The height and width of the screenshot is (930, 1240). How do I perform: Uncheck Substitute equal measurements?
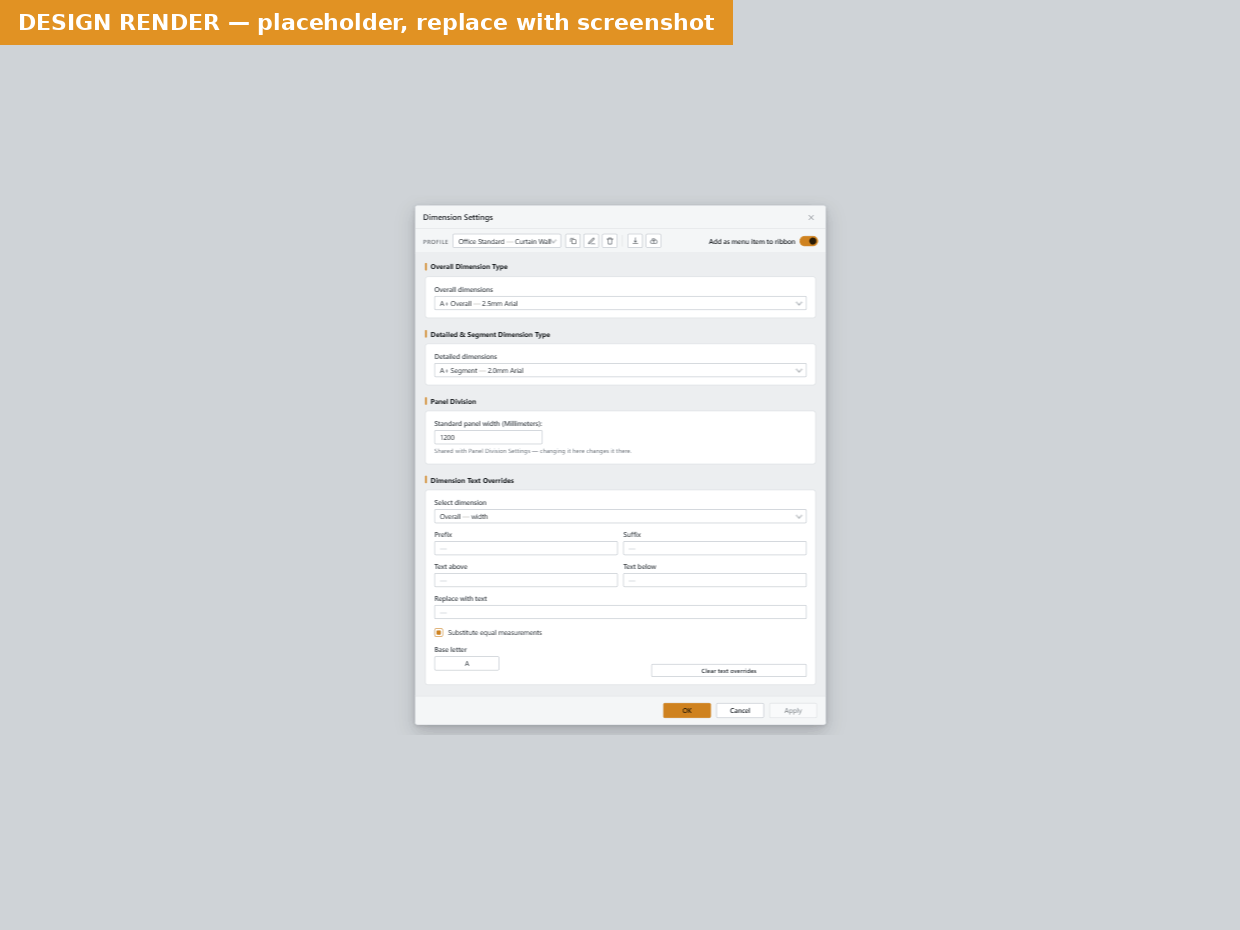(x=438, y=632)
